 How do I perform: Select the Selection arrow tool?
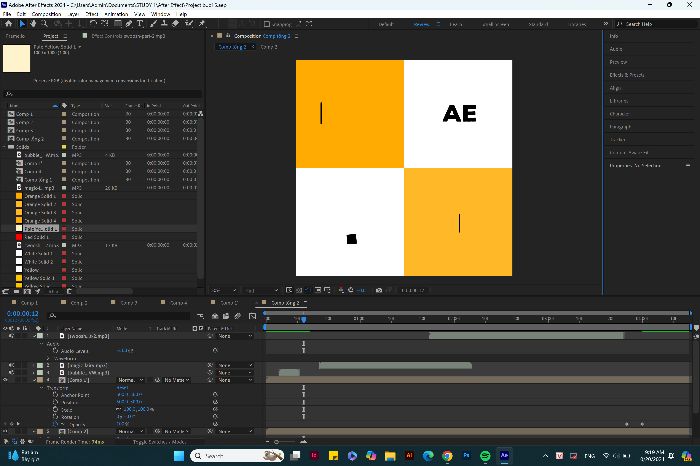pyautogui.click(x=22, y=24)
